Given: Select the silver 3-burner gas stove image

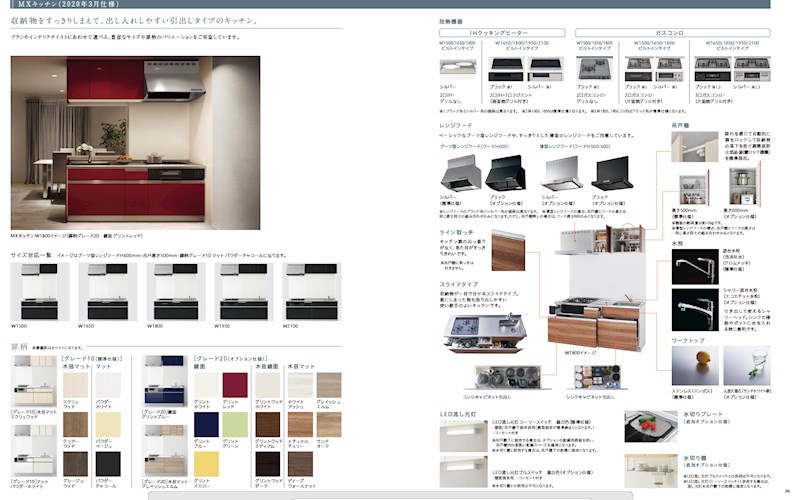Looking at the screenshot, I should click(752, 69).
